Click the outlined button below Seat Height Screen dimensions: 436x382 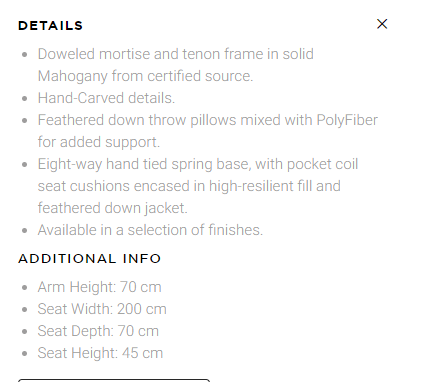(x=114, y=380)
